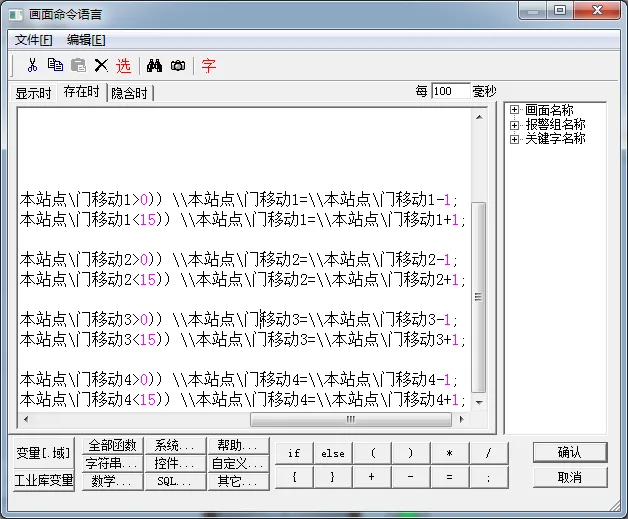Click the vertical scrollbar up arrow
The image size is (628, 519).
tap(479, 117)
